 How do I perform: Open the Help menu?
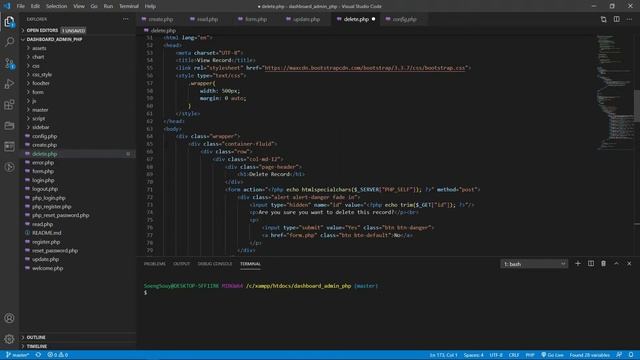(x=150, y=6)
